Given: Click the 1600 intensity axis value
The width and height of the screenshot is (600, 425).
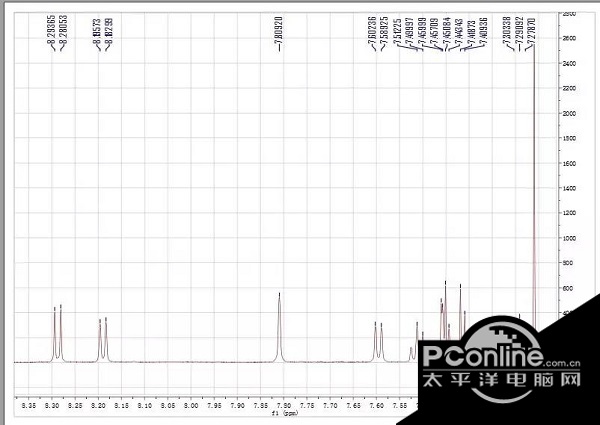Looking at the screenshot, I should click(569, 164).
